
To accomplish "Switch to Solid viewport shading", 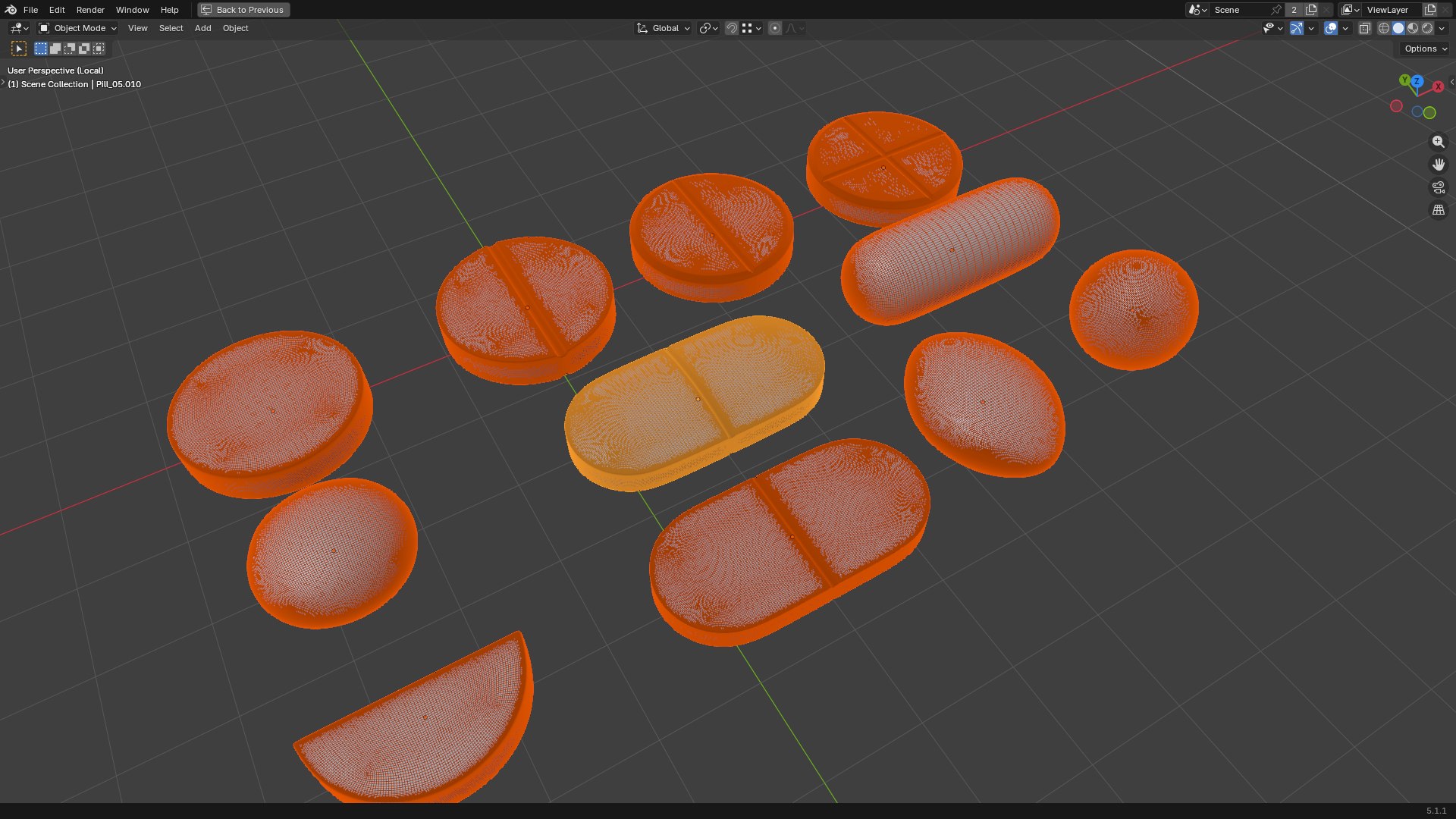I will coord(1398,28).
